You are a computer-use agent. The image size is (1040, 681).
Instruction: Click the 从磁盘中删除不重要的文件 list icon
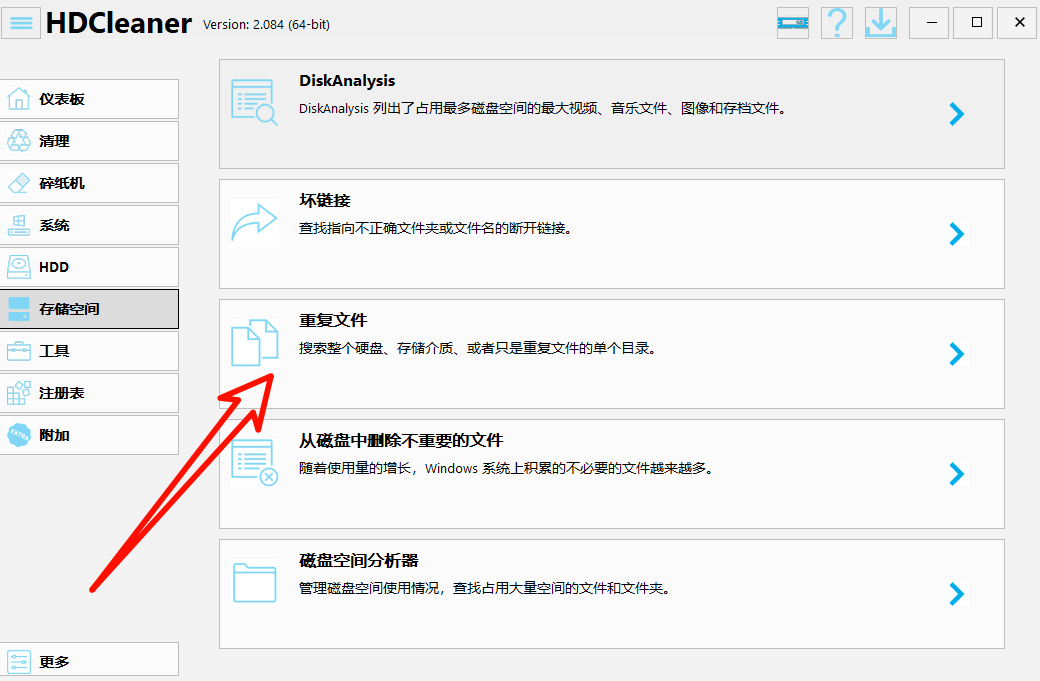[254, 462]
